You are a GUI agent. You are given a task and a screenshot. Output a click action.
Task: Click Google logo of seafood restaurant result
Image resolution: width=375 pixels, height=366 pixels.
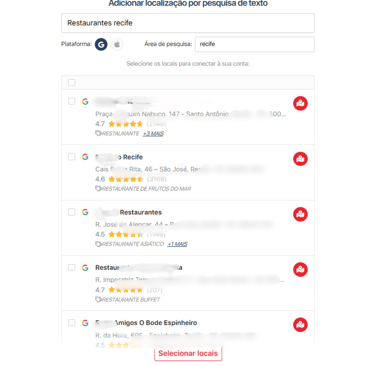coord(85,157)
